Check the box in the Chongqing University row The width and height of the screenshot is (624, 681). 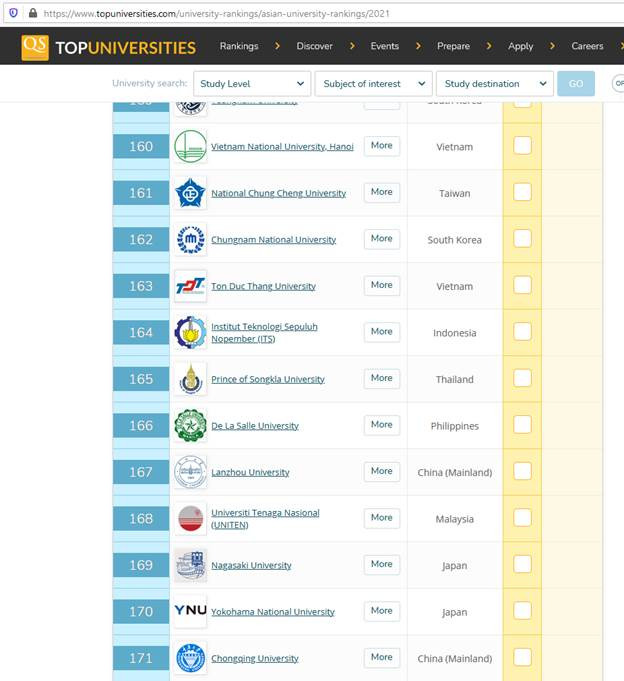(522, 657)
